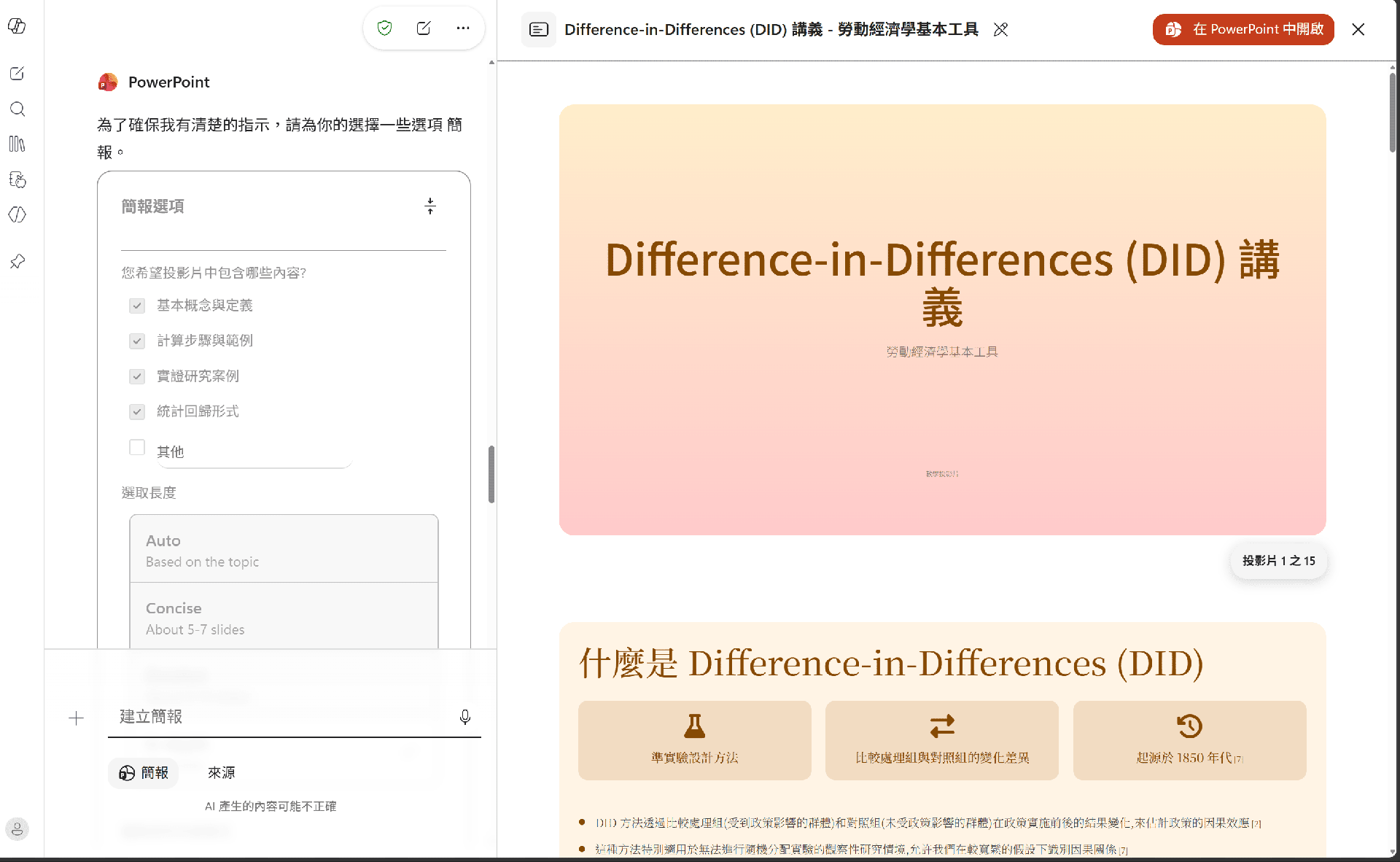Image resolution: width=1400 pixels, height=862 pixels.
Task: Select the 來源 tab
Action: click(x=222, y=773)
